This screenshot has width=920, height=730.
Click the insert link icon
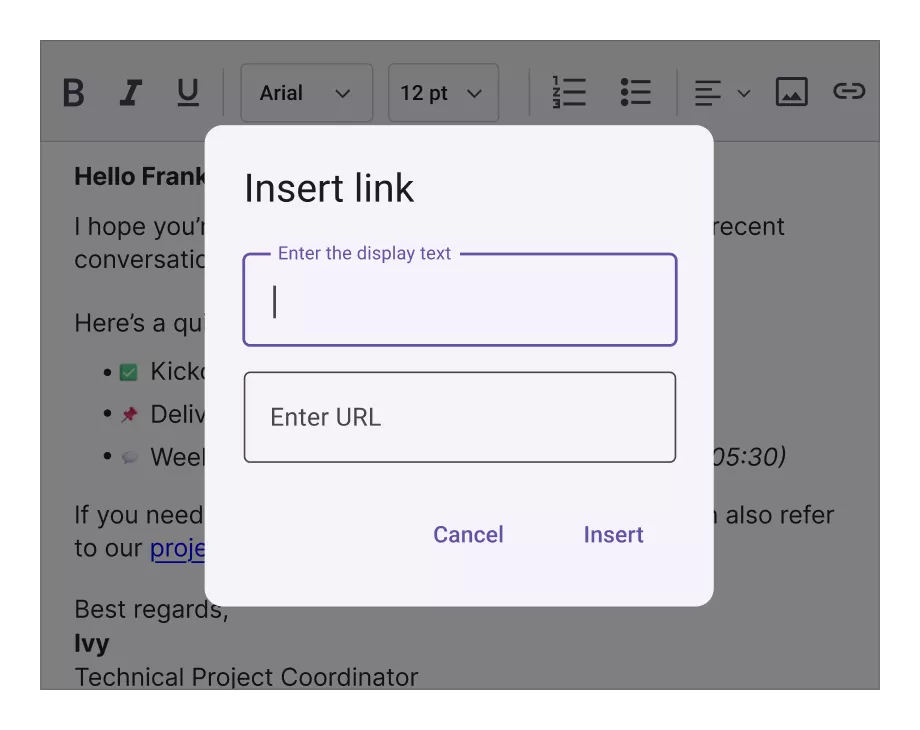tap(849, 92)
